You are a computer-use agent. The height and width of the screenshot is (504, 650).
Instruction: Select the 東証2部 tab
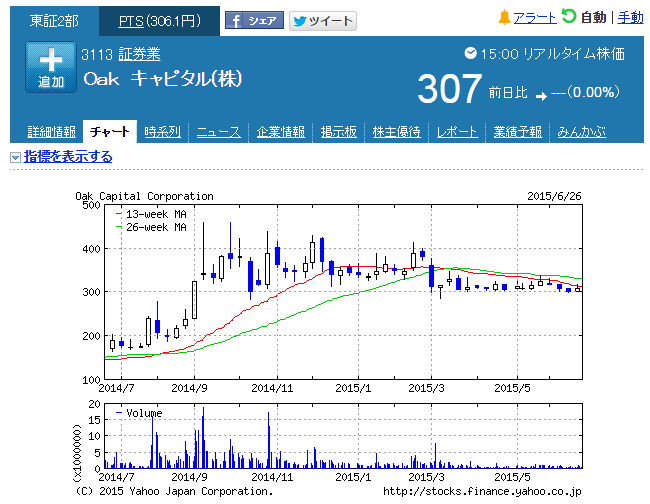click(x=54, y=21)
